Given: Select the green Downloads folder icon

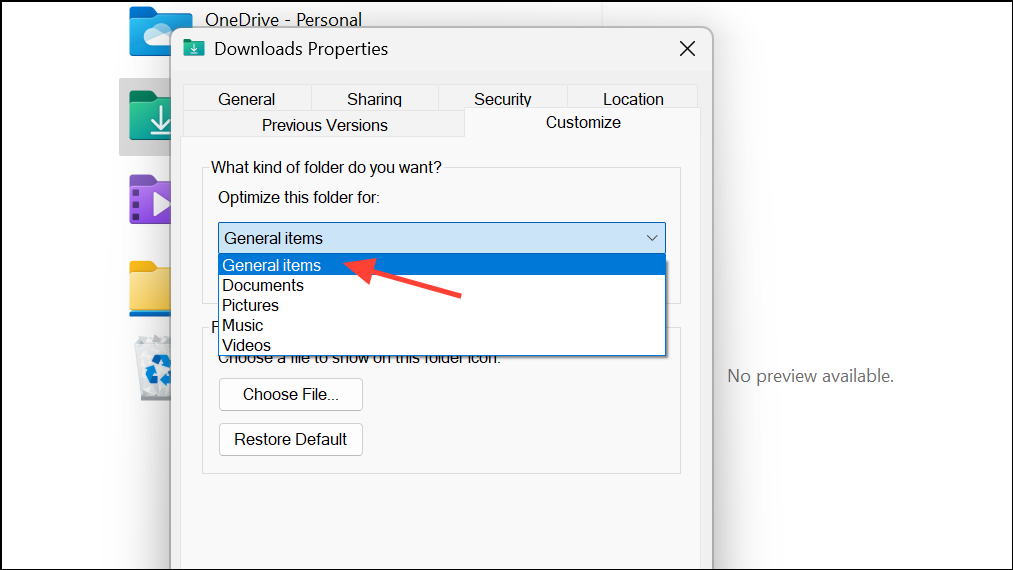Looking at the screenshot, I should point(150,116).
